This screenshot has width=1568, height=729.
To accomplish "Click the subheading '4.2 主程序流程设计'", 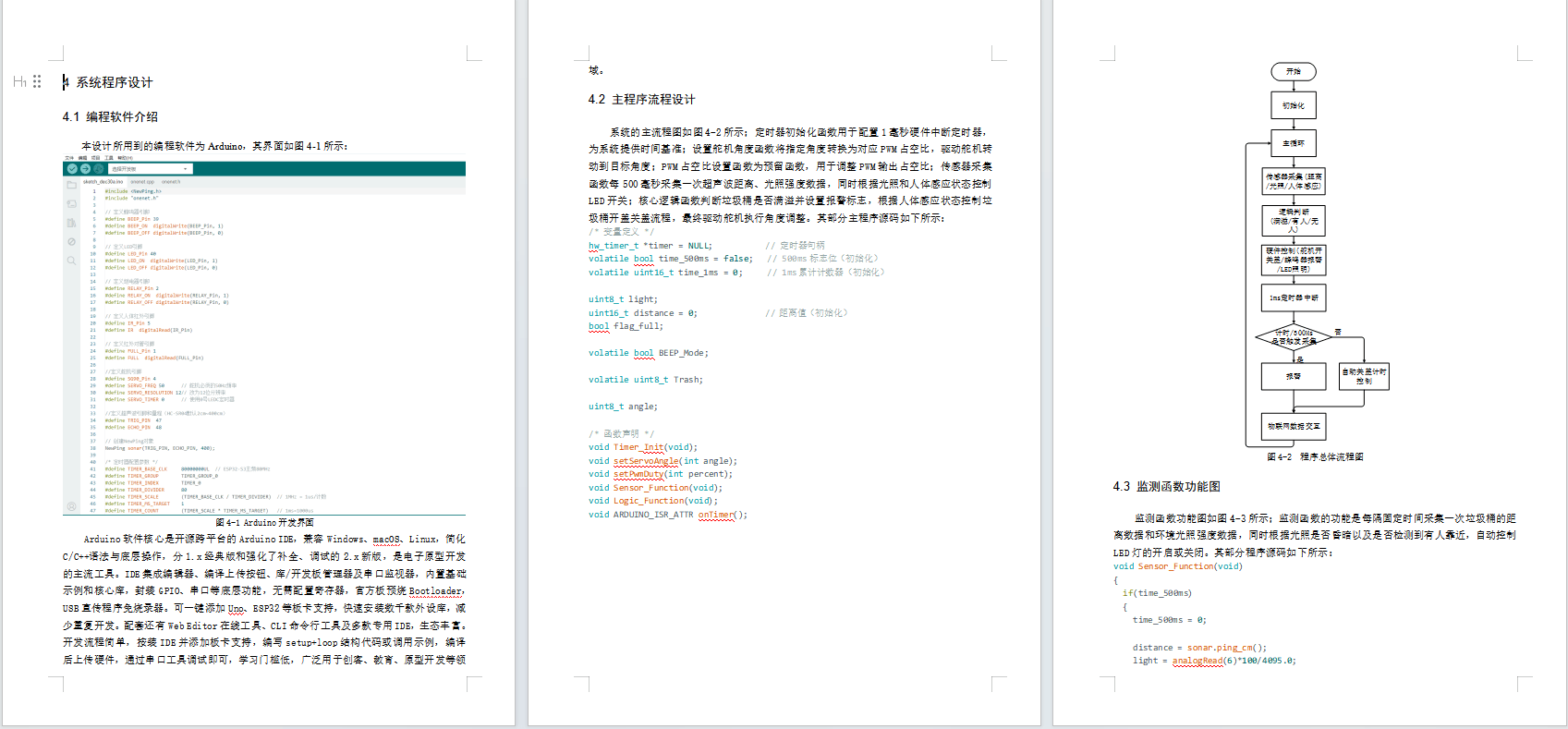I will tap(641, 99).
